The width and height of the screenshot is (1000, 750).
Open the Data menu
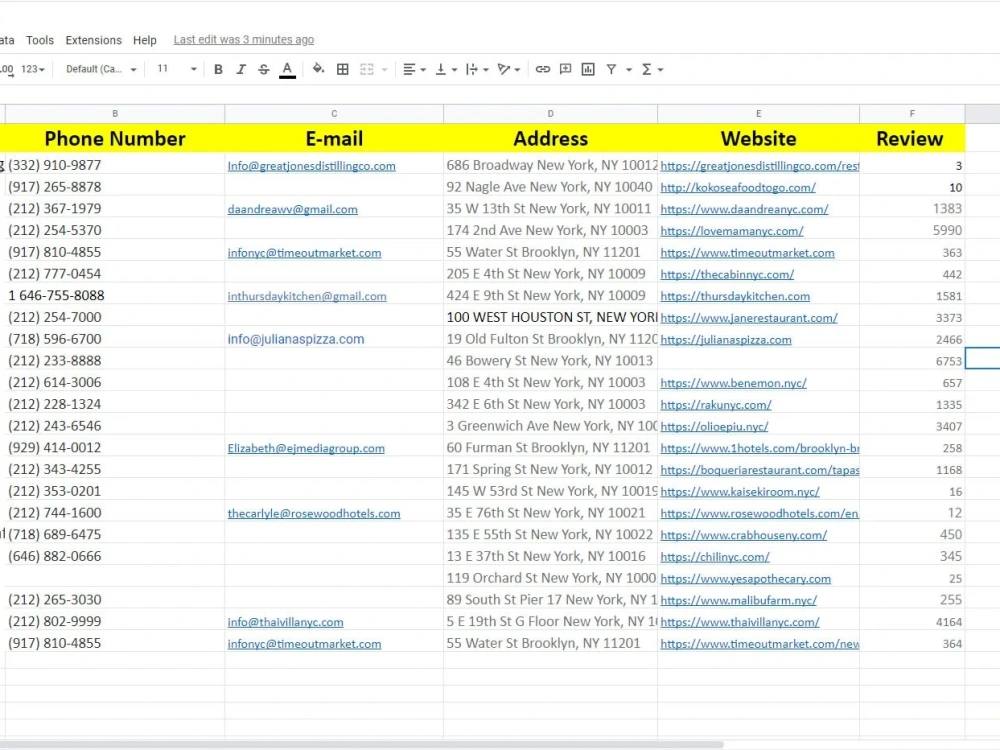7,40
